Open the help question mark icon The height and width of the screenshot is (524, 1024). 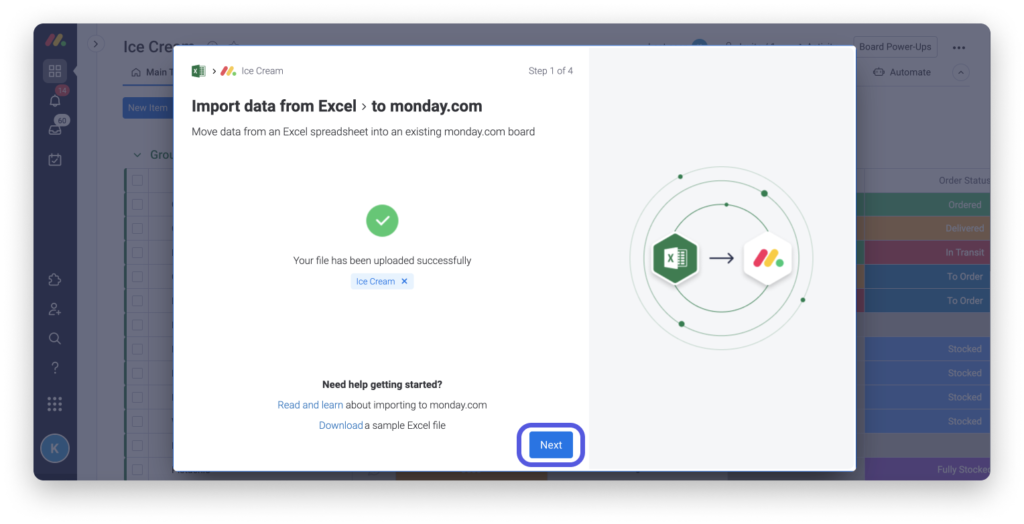point(55,368)
